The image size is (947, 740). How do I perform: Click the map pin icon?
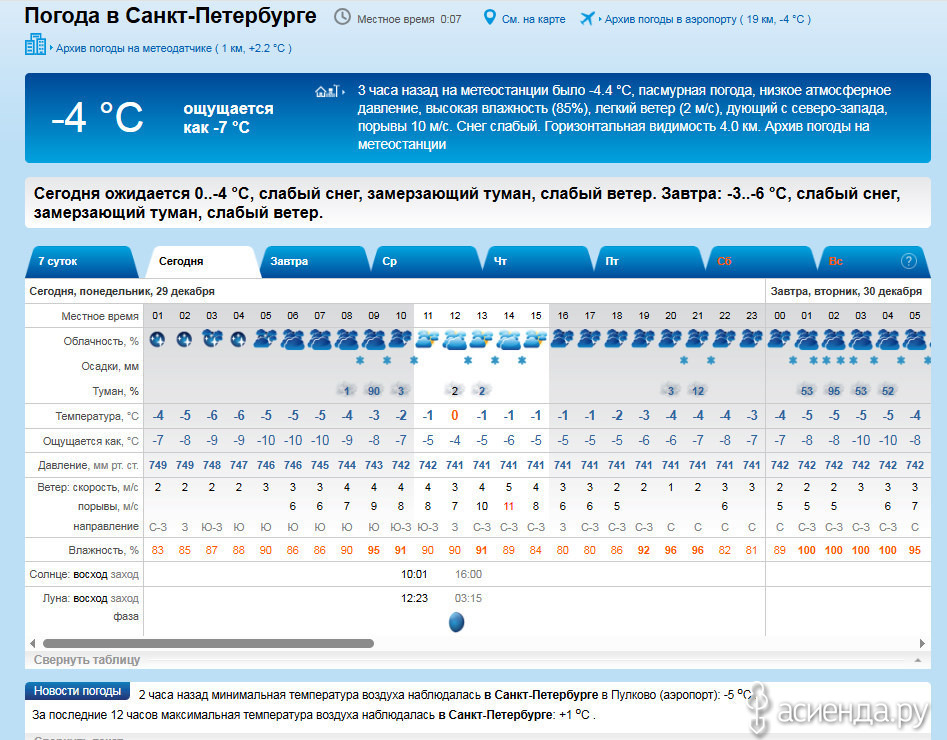pos(489,18)
